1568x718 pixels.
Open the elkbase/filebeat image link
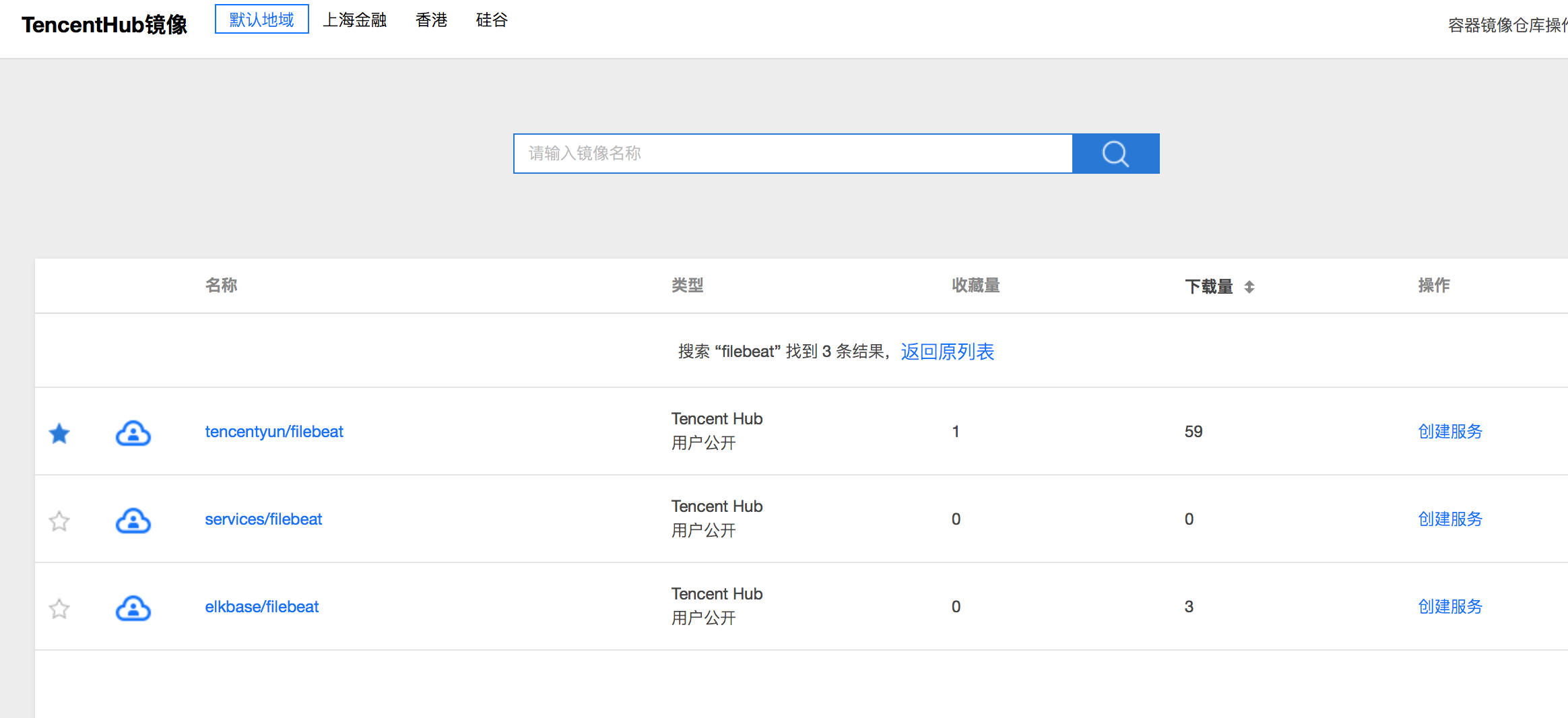(261, 607)
